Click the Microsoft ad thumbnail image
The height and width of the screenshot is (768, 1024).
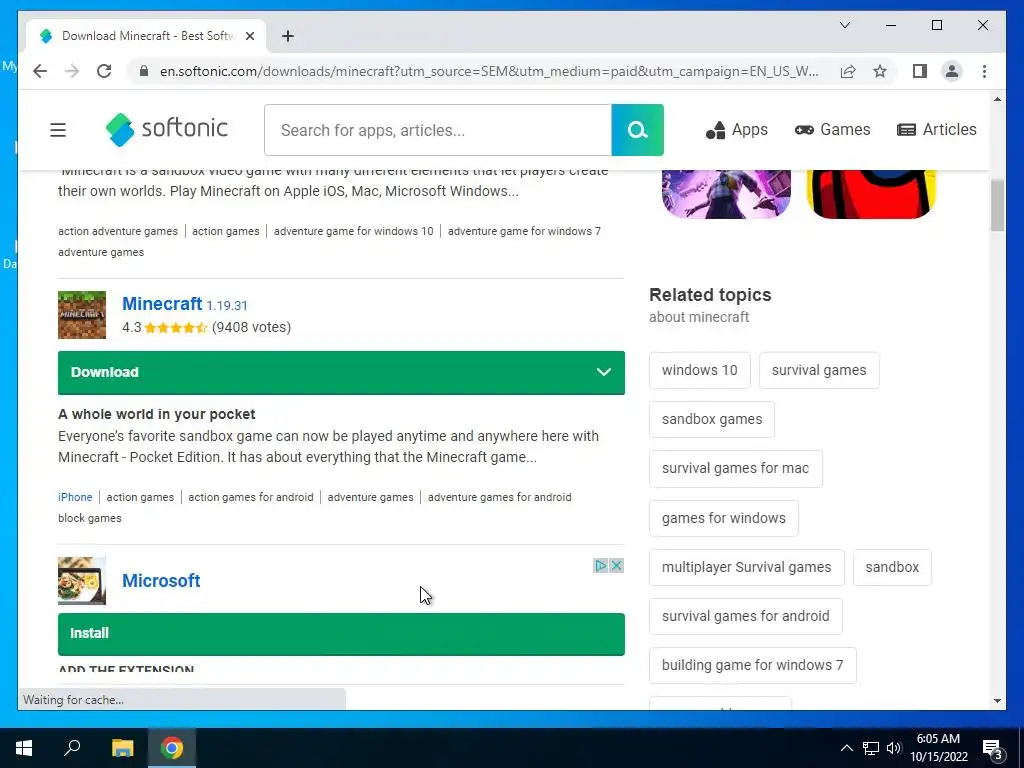82,581
